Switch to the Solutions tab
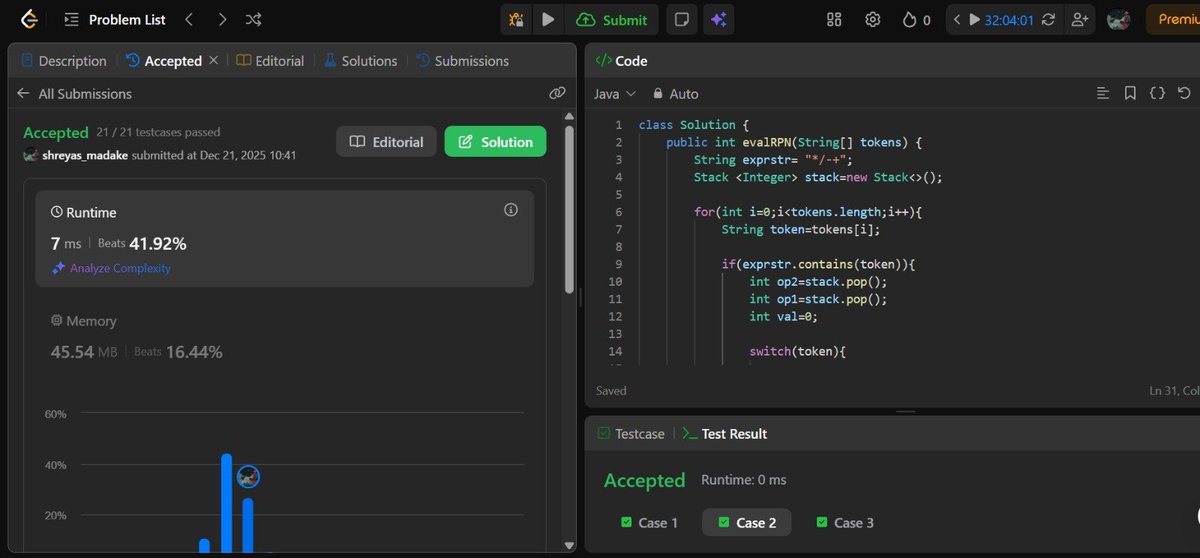Image resolution: width=1200 pixels, height=558 pixels. (x=360, y=61)
